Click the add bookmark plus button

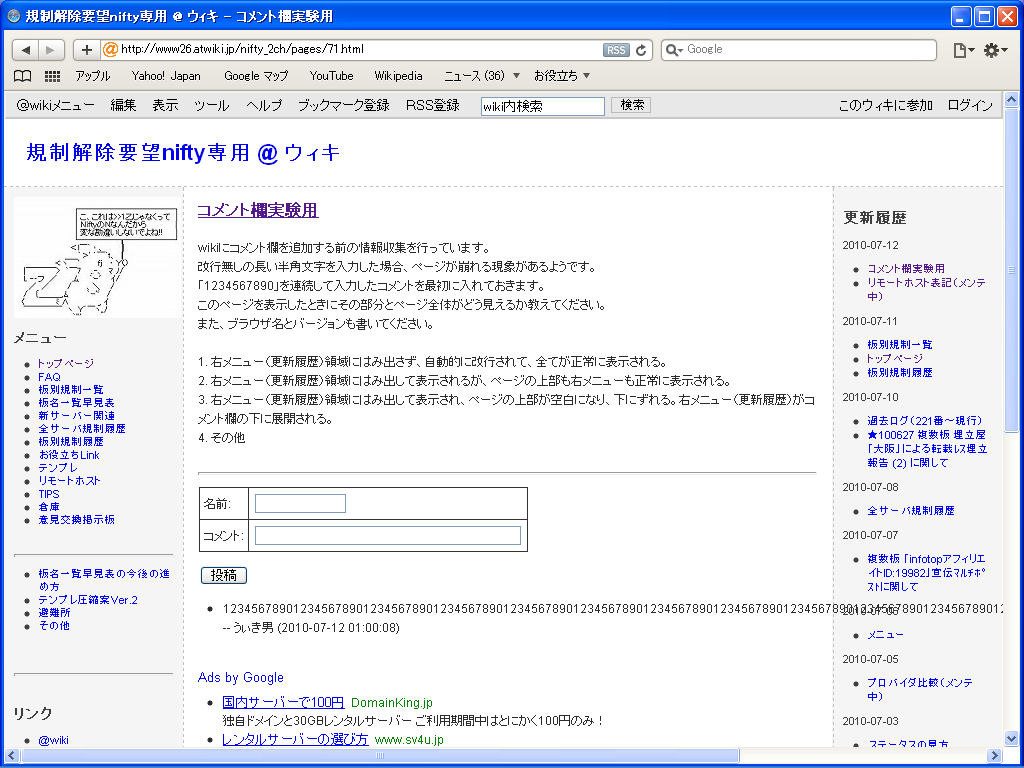(86, 50)
